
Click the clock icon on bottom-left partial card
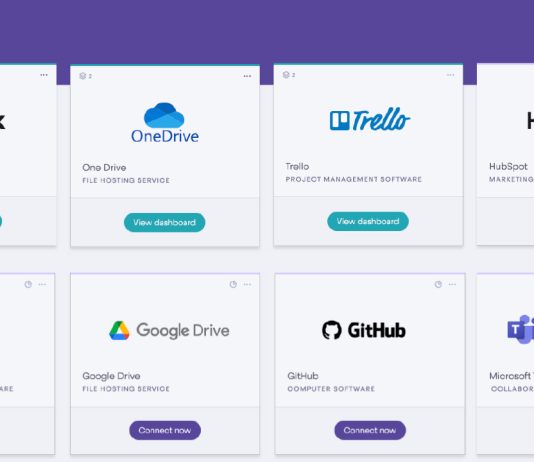point(28,284)
